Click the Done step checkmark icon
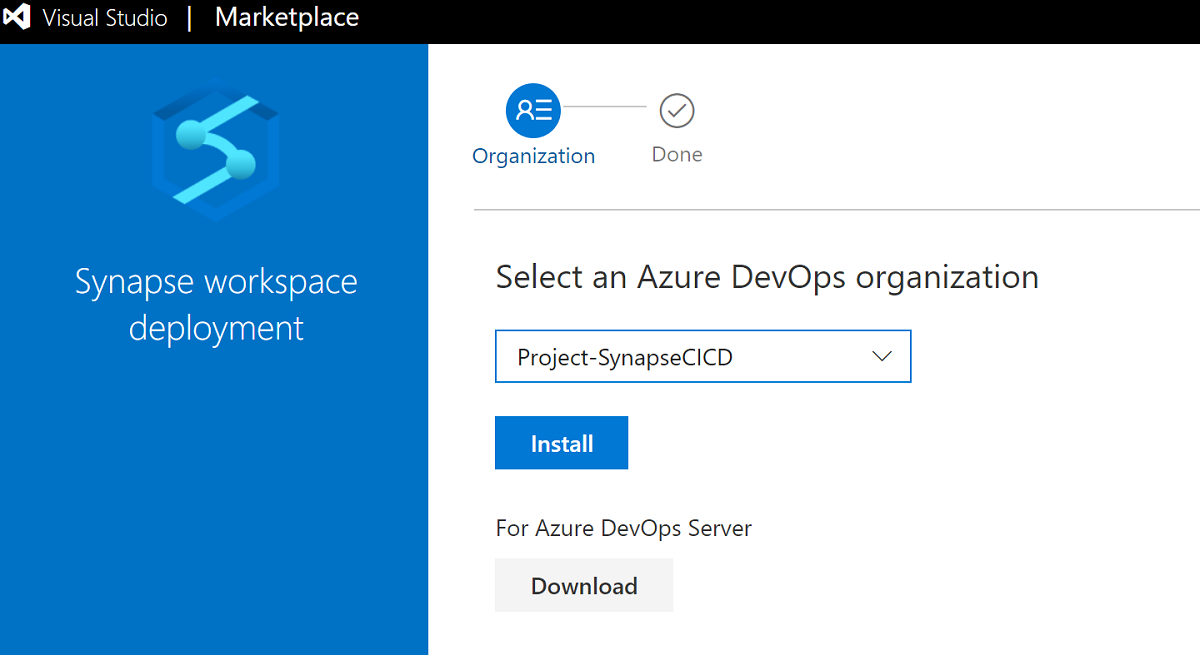 click(677, 112)
